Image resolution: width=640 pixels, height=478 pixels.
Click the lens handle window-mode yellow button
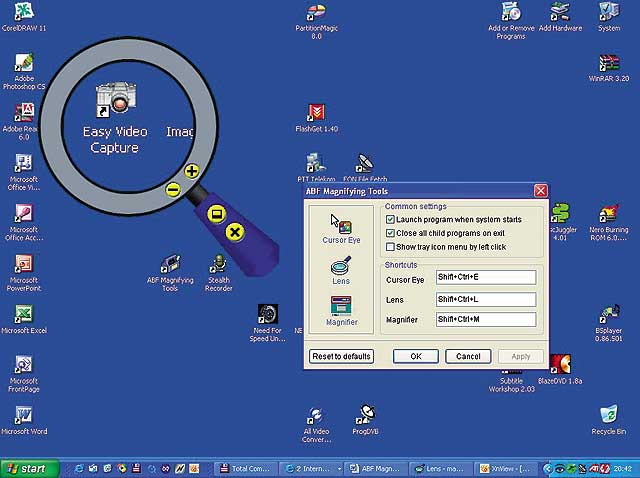tap(216, 213)
